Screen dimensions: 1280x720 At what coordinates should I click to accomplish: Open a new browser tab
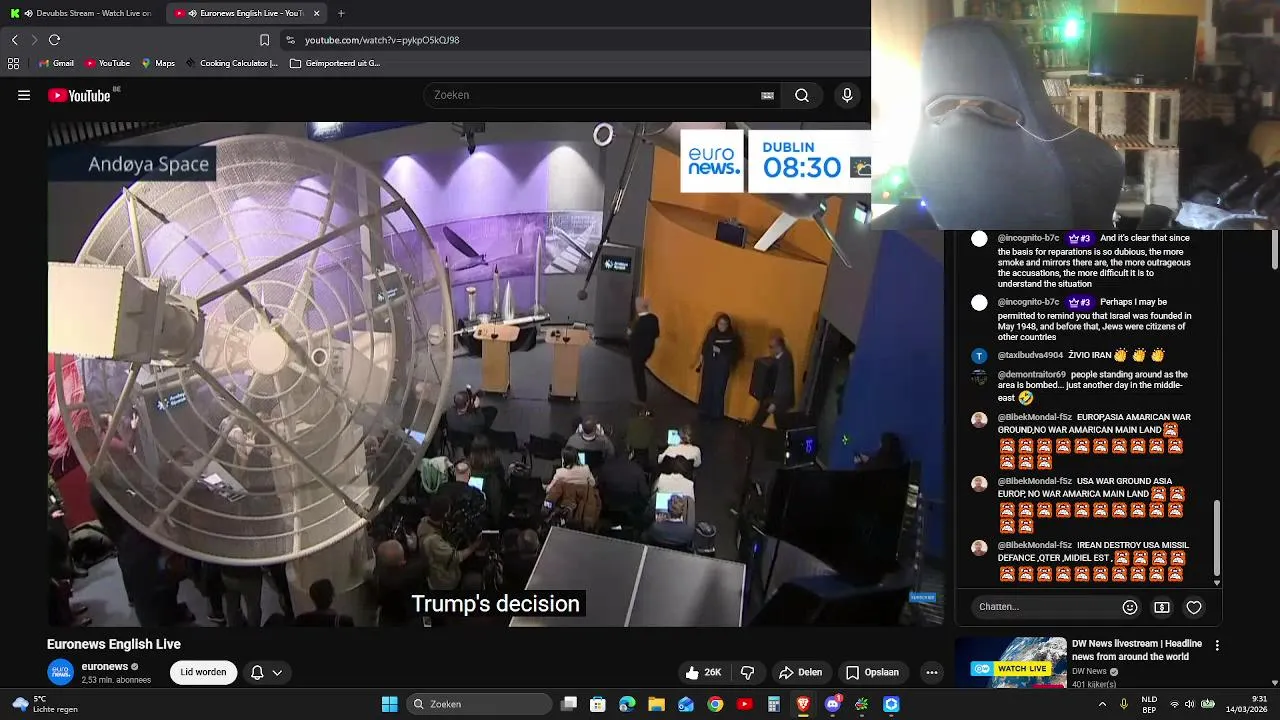[x=341, y=13]
